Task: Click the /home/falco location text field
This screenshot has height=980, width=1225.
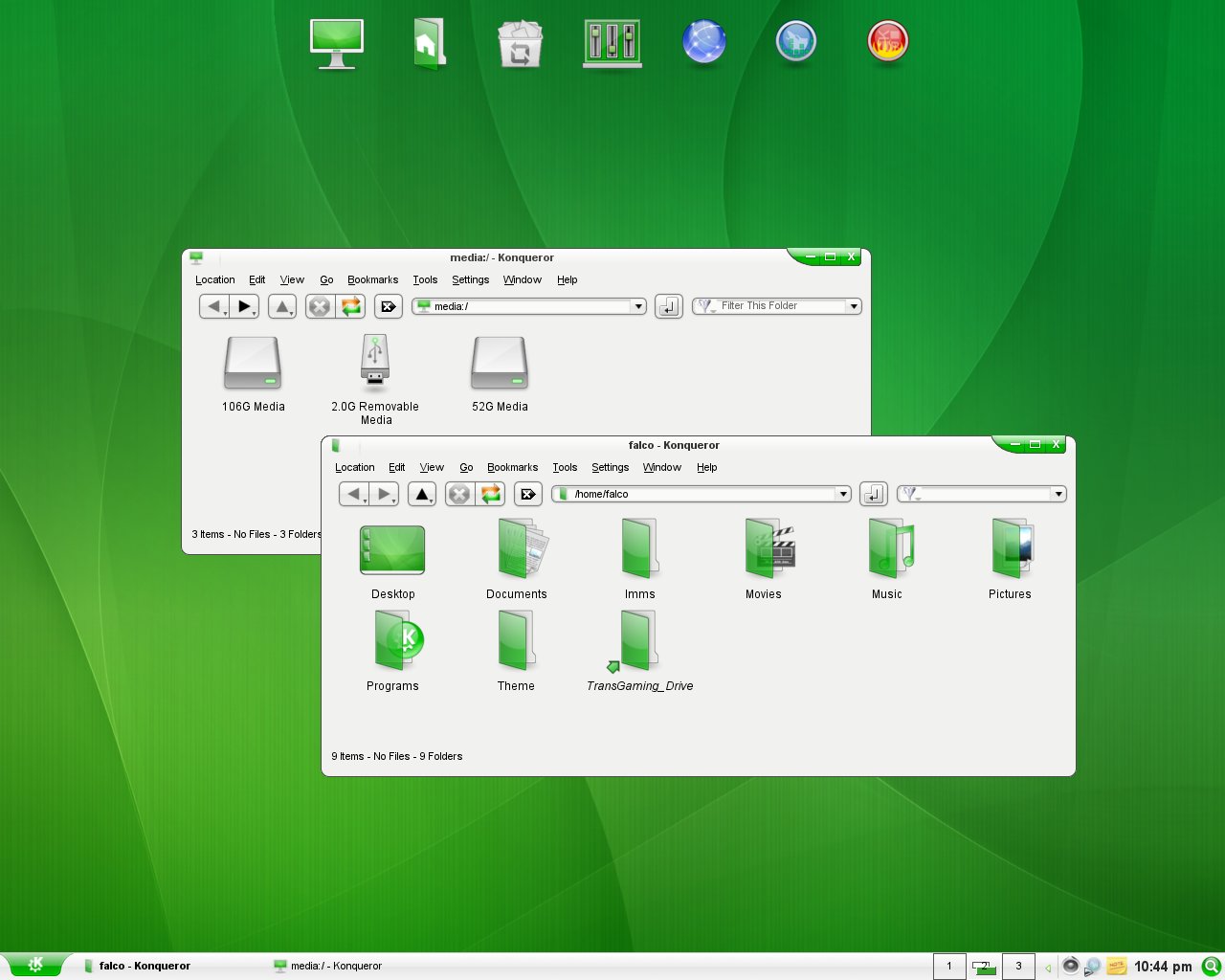Action: tap(703, 494)
